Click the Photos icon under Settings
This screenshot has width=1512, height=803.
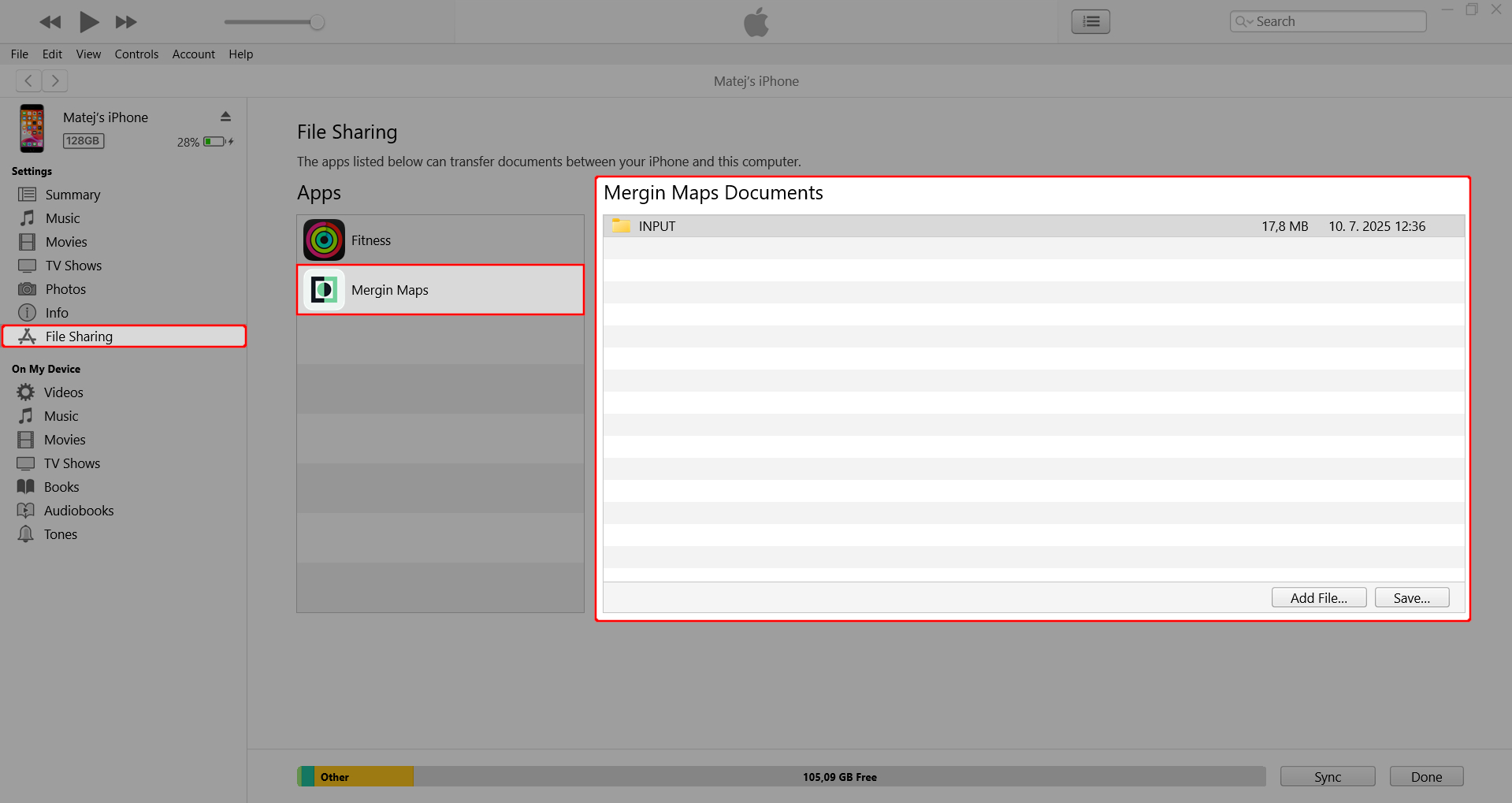click(26, 288)
